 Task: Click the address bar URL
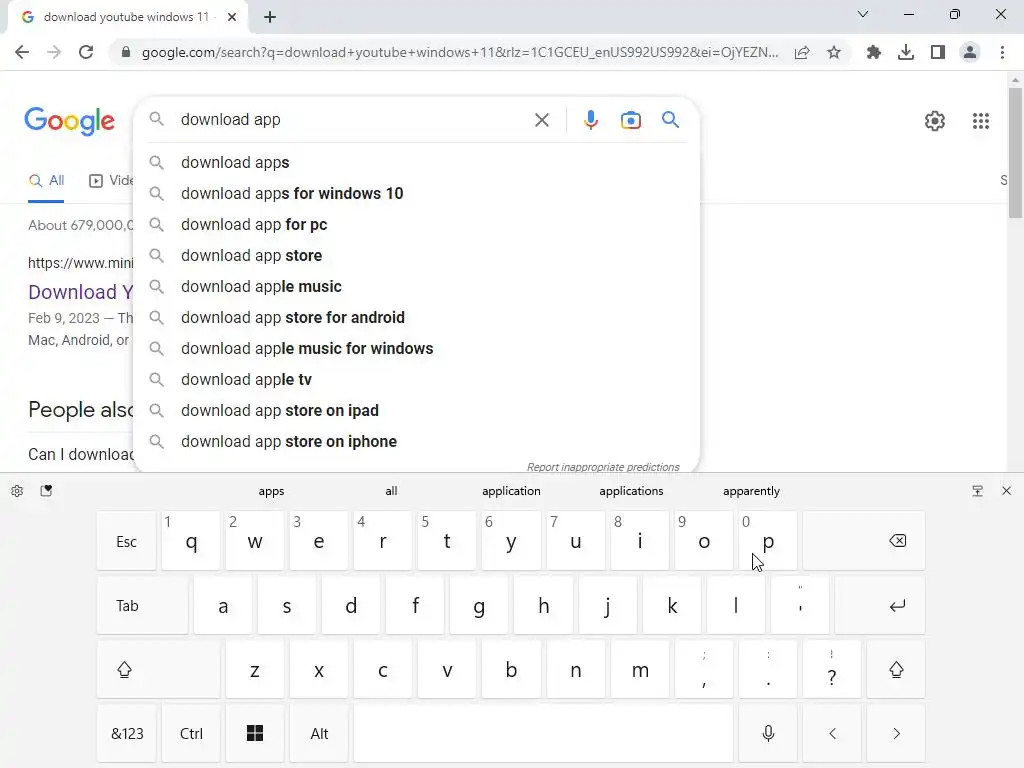tap(460, 52)
